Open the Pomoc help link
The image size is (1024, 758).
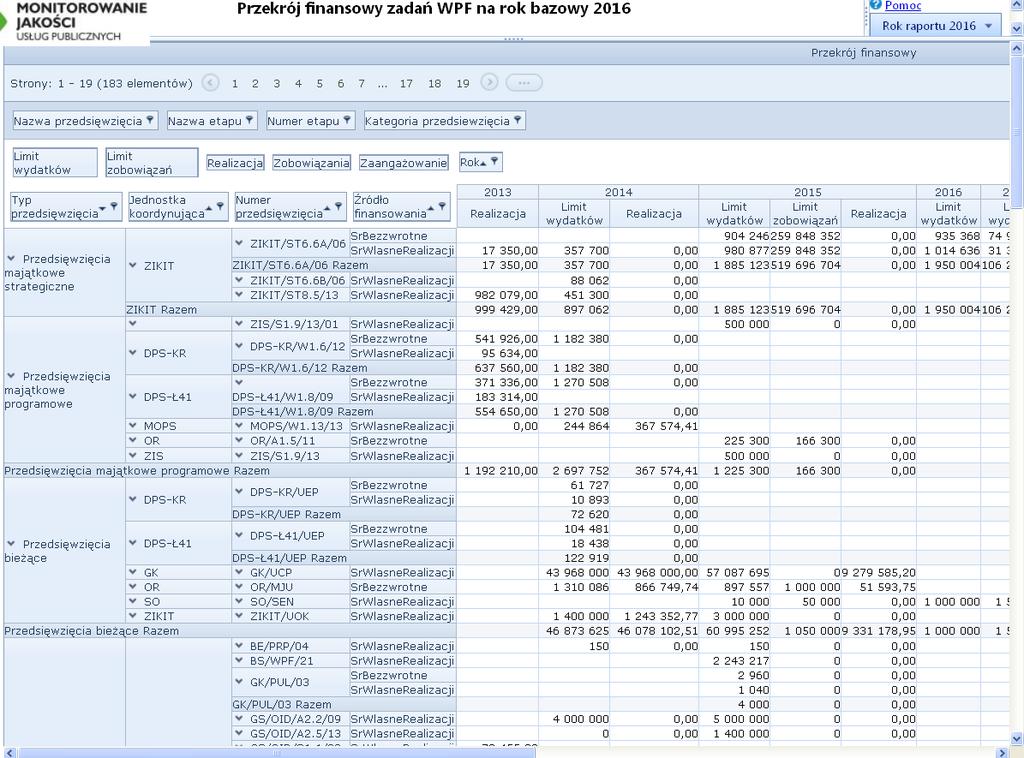tap(903, 5)
